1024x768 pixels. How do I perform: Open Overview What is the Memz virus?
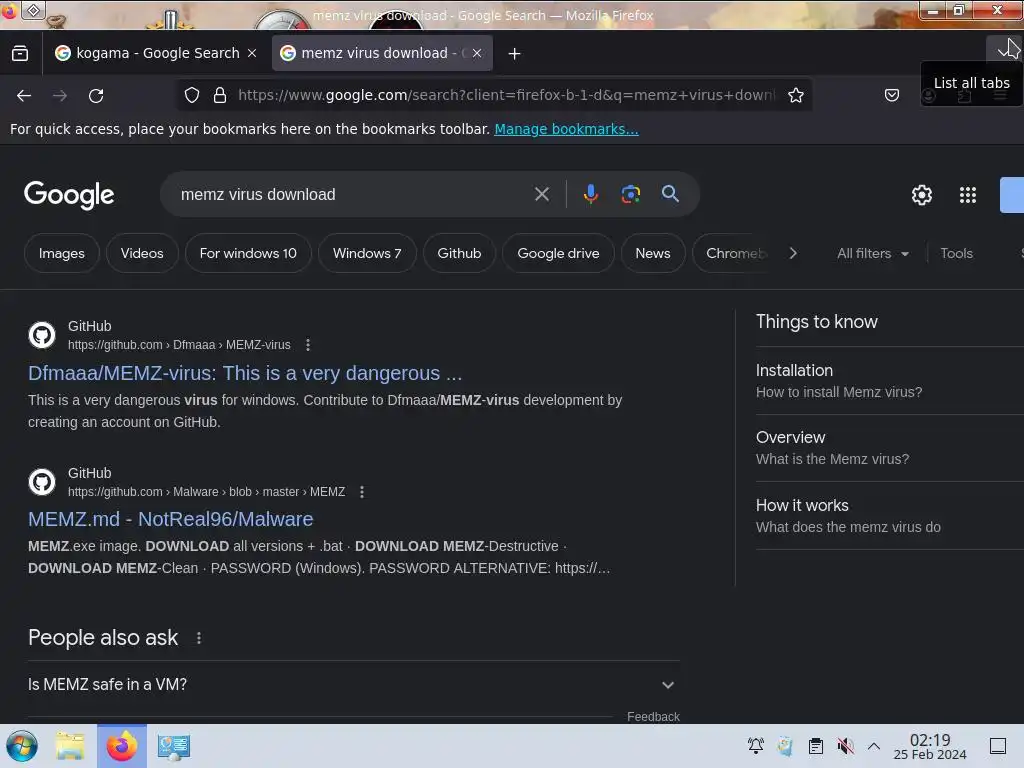tap(889, 448)
